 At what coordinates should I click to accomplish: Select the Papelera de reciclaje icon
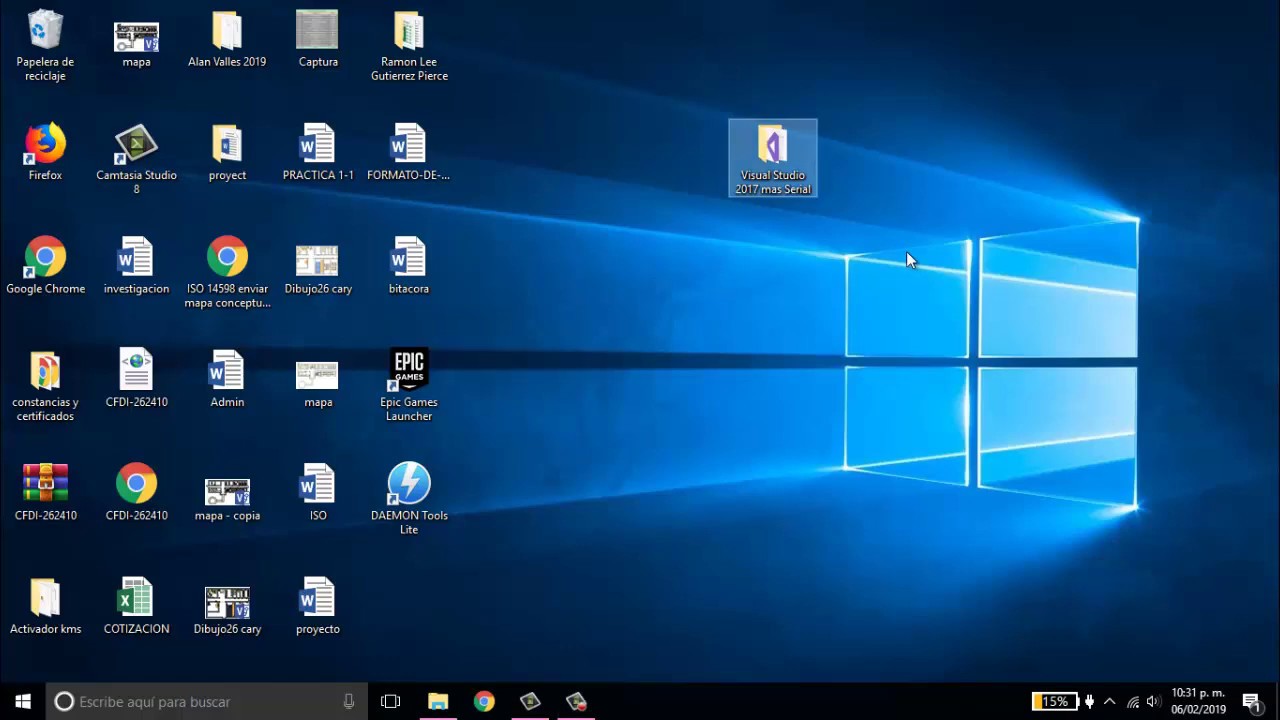(45, 45)
